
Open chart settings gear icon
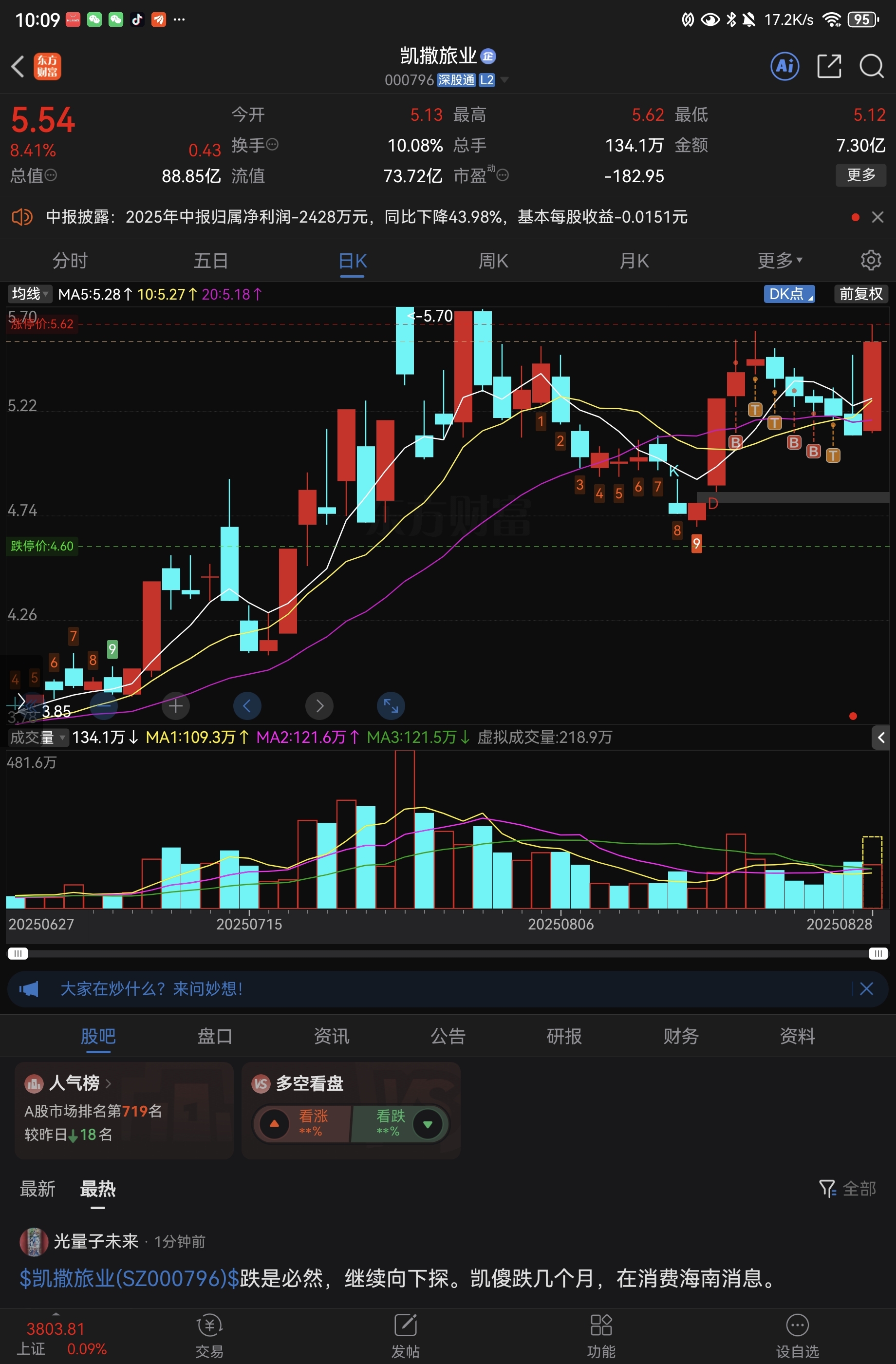tap(871, 260)
